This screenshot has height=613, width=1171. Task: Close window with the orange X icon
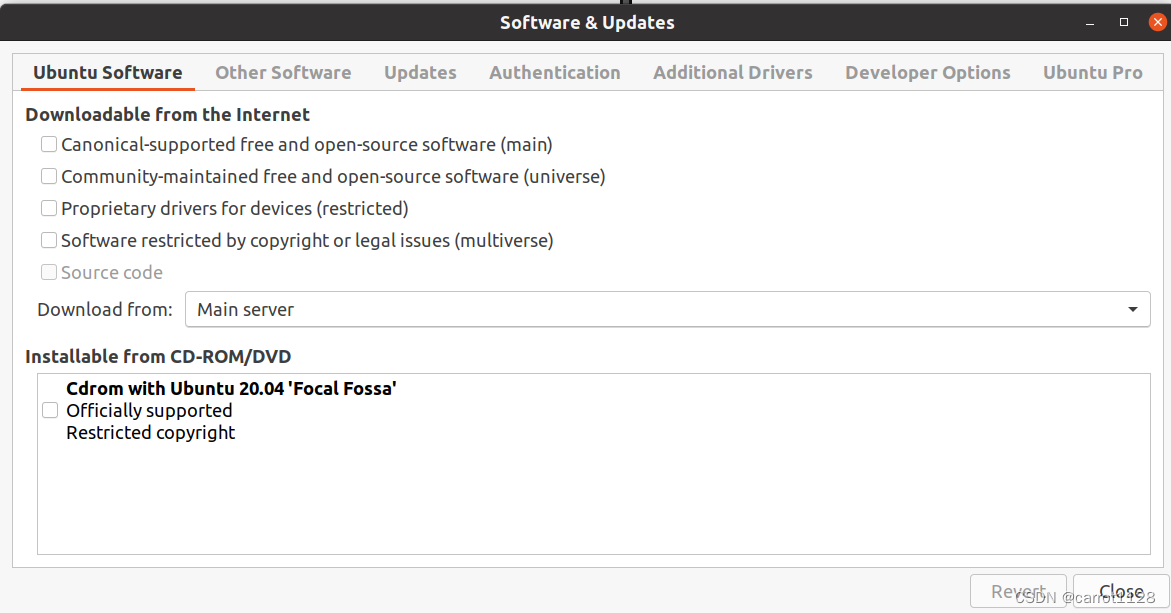(1158, 22)
